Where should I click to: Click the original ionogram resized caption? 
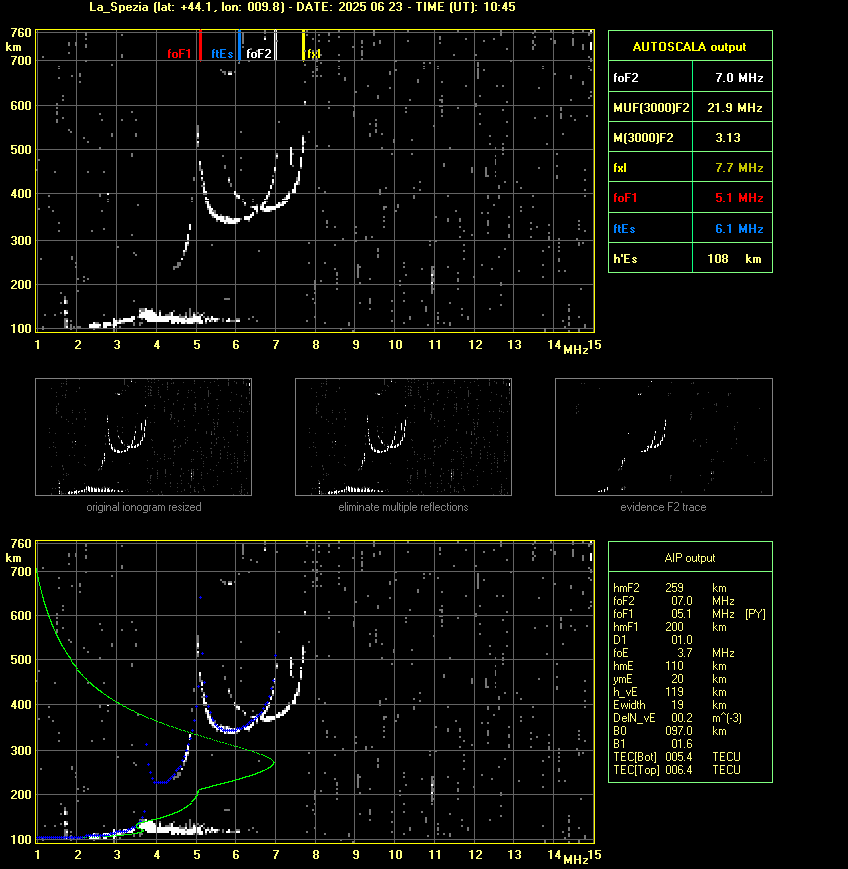144,507
